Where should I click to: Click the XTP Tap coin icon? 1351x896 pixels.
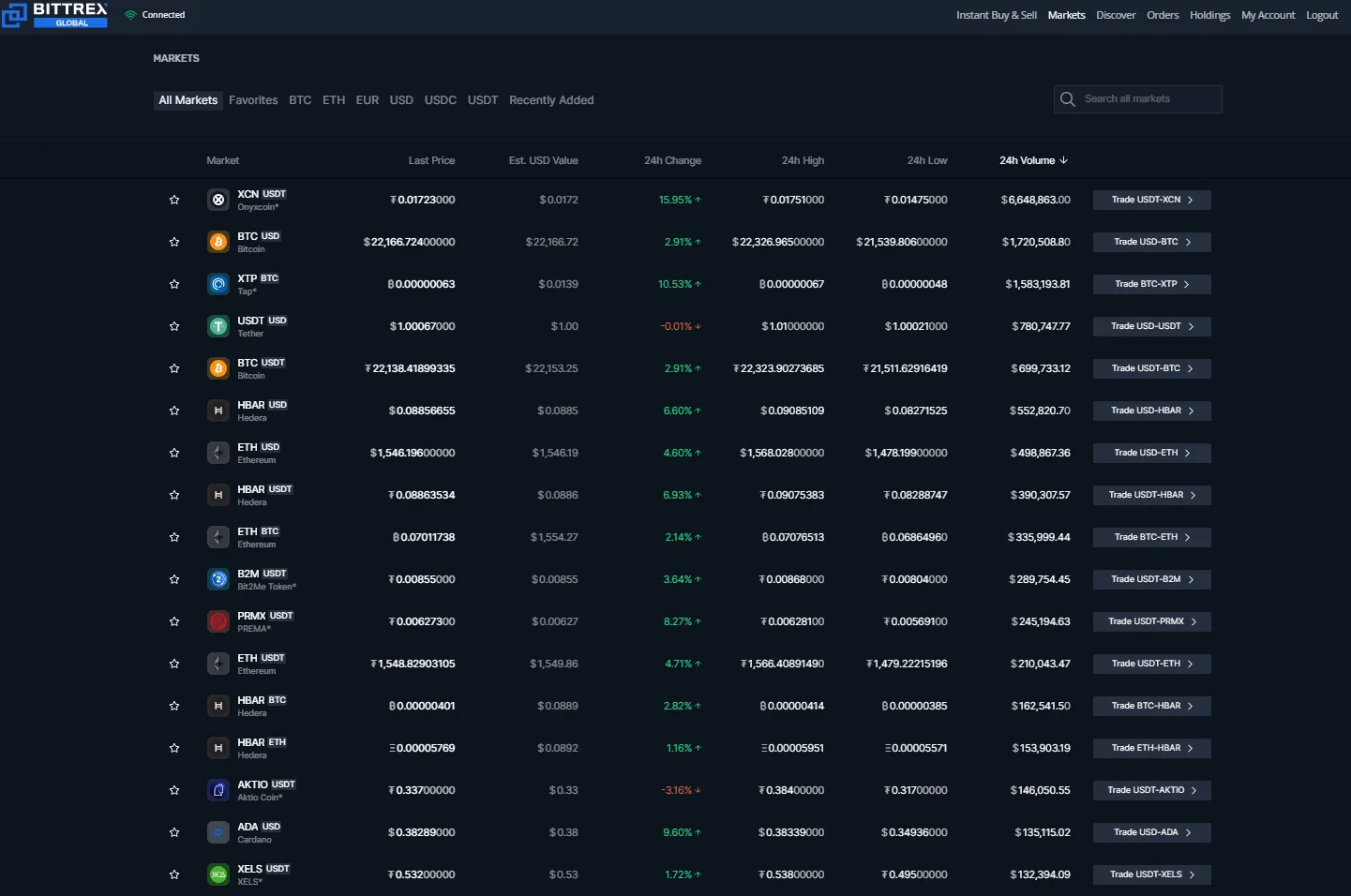[x=218, y=284]
